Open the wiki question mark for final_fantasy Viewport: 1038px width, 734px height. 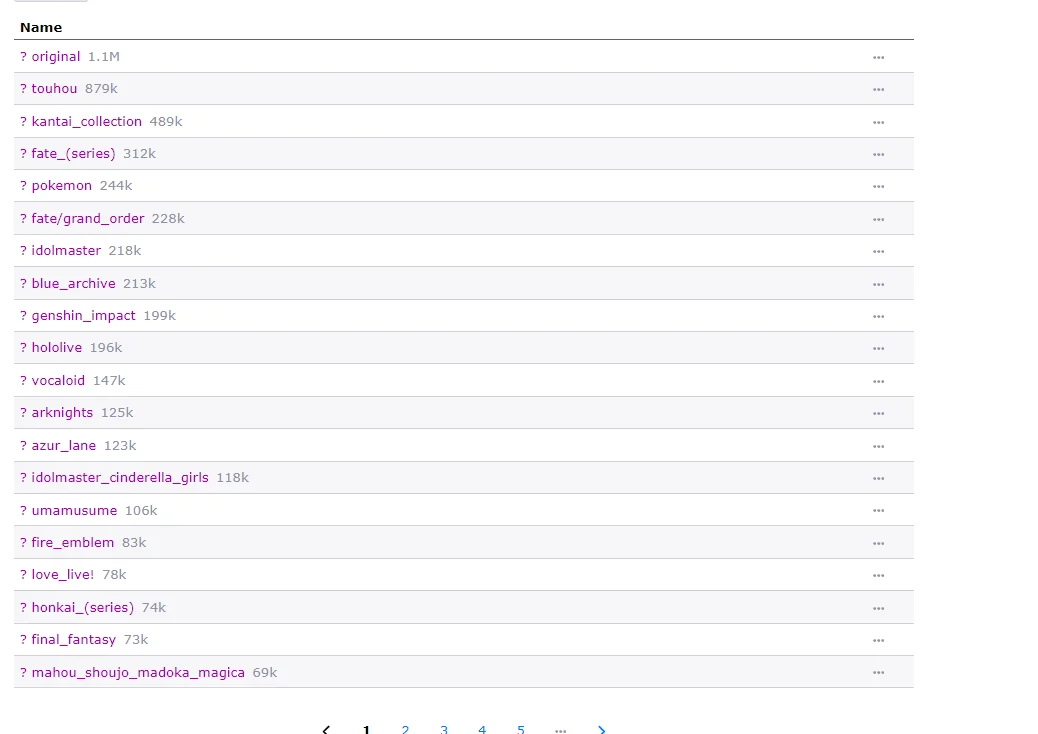pos(23,639)
